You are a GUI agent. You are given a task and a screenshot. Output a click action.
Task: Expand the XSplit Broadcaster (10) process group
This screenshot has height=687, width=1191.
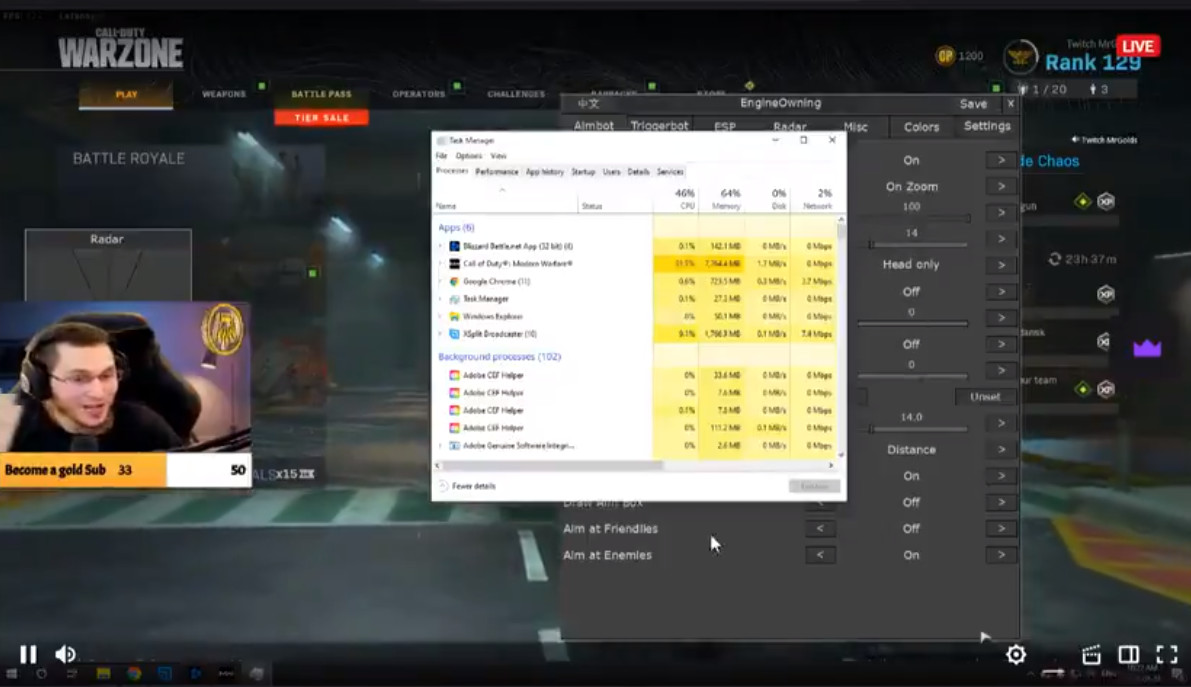point(441,334)
